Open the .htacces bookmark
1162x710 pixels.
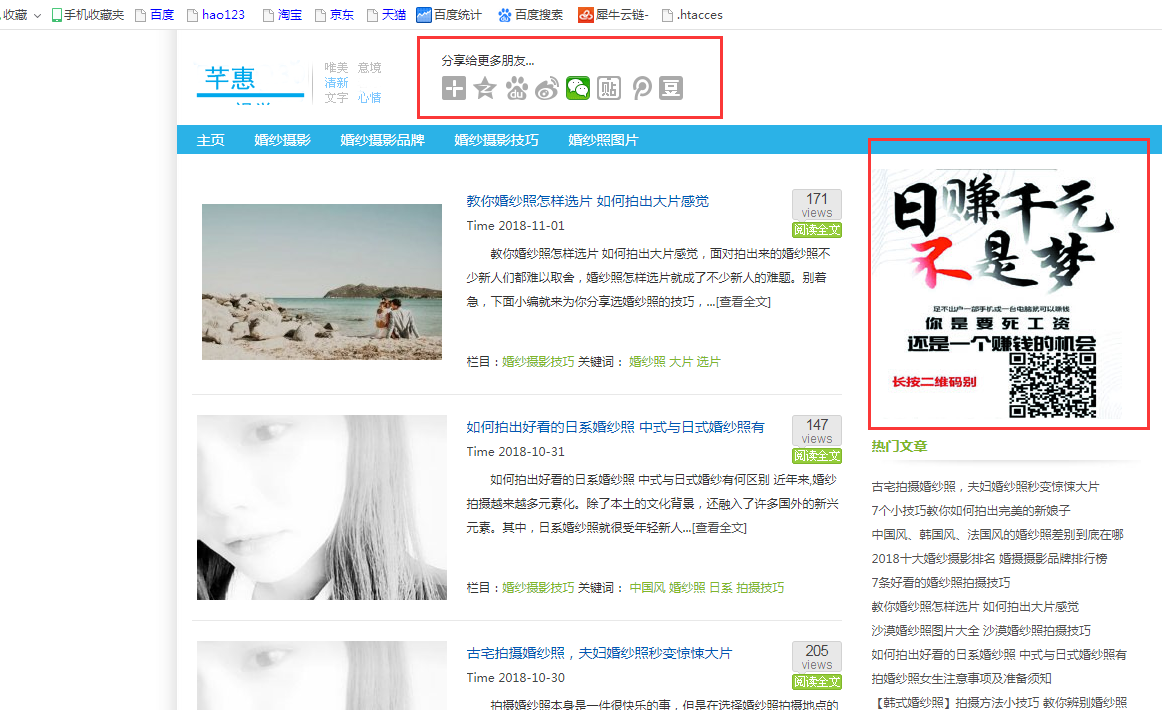(x=691, y=15)
